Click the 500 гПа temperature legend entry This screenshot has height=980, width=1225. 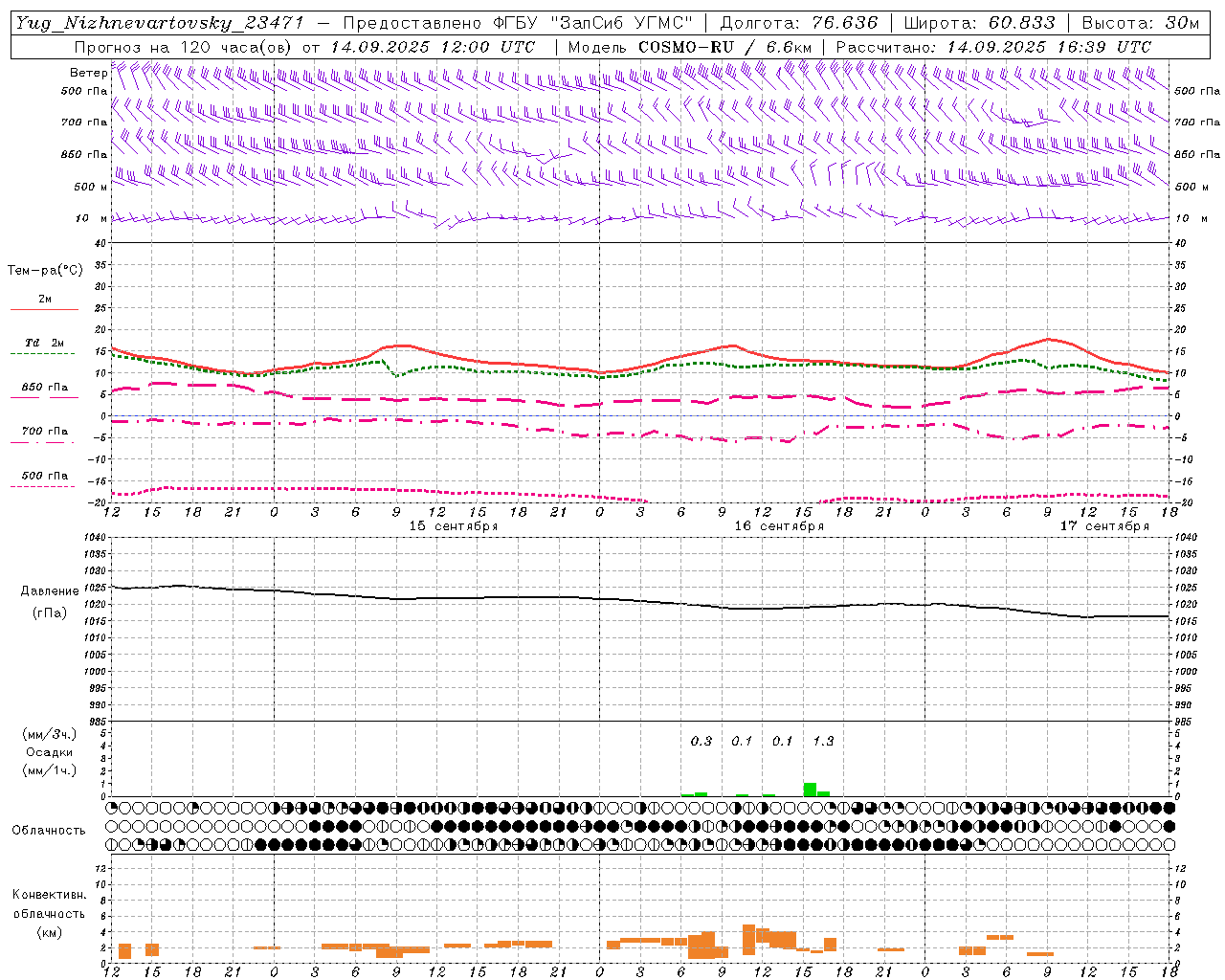click(45, 475)
